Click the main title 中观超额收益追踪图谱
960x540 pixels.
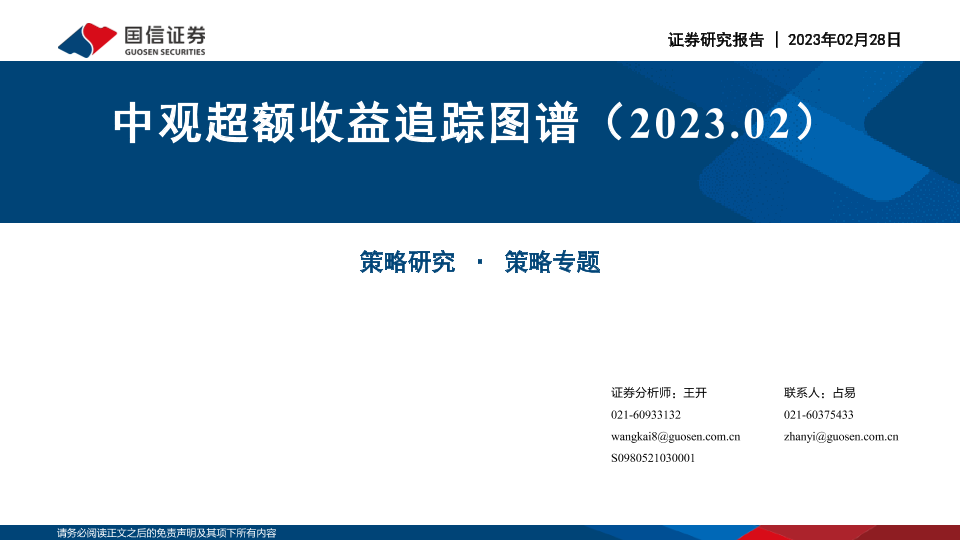click(x=346, y=124)
